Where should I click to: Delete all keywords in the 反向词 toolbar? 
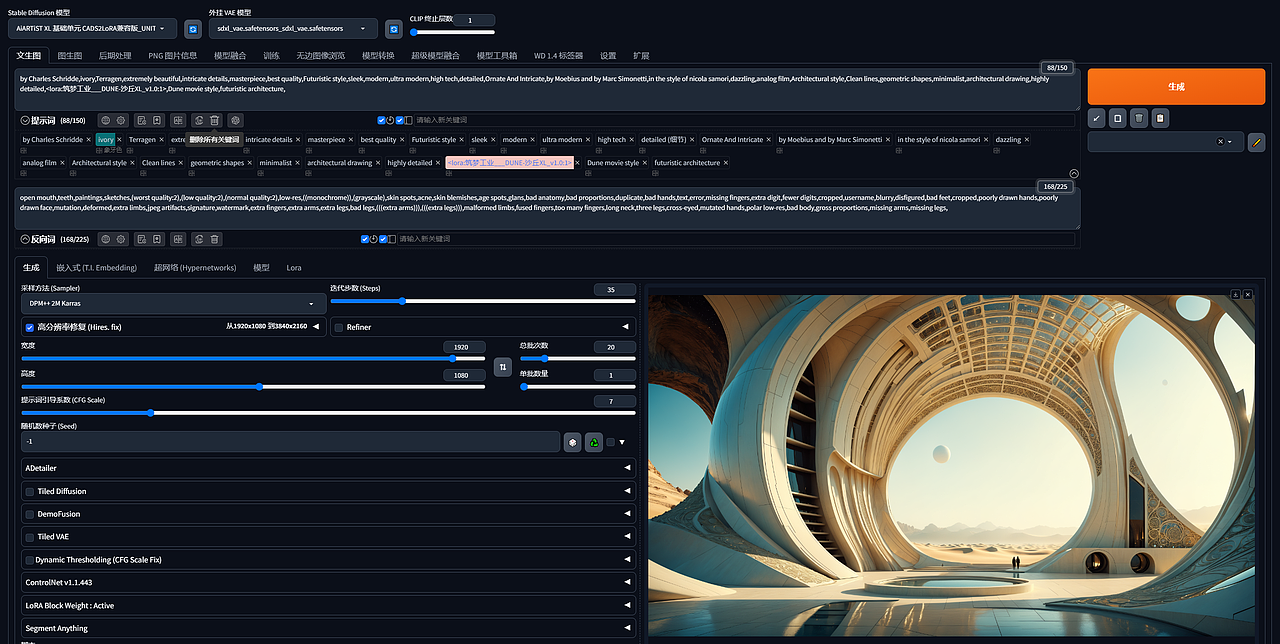(214, 239)
